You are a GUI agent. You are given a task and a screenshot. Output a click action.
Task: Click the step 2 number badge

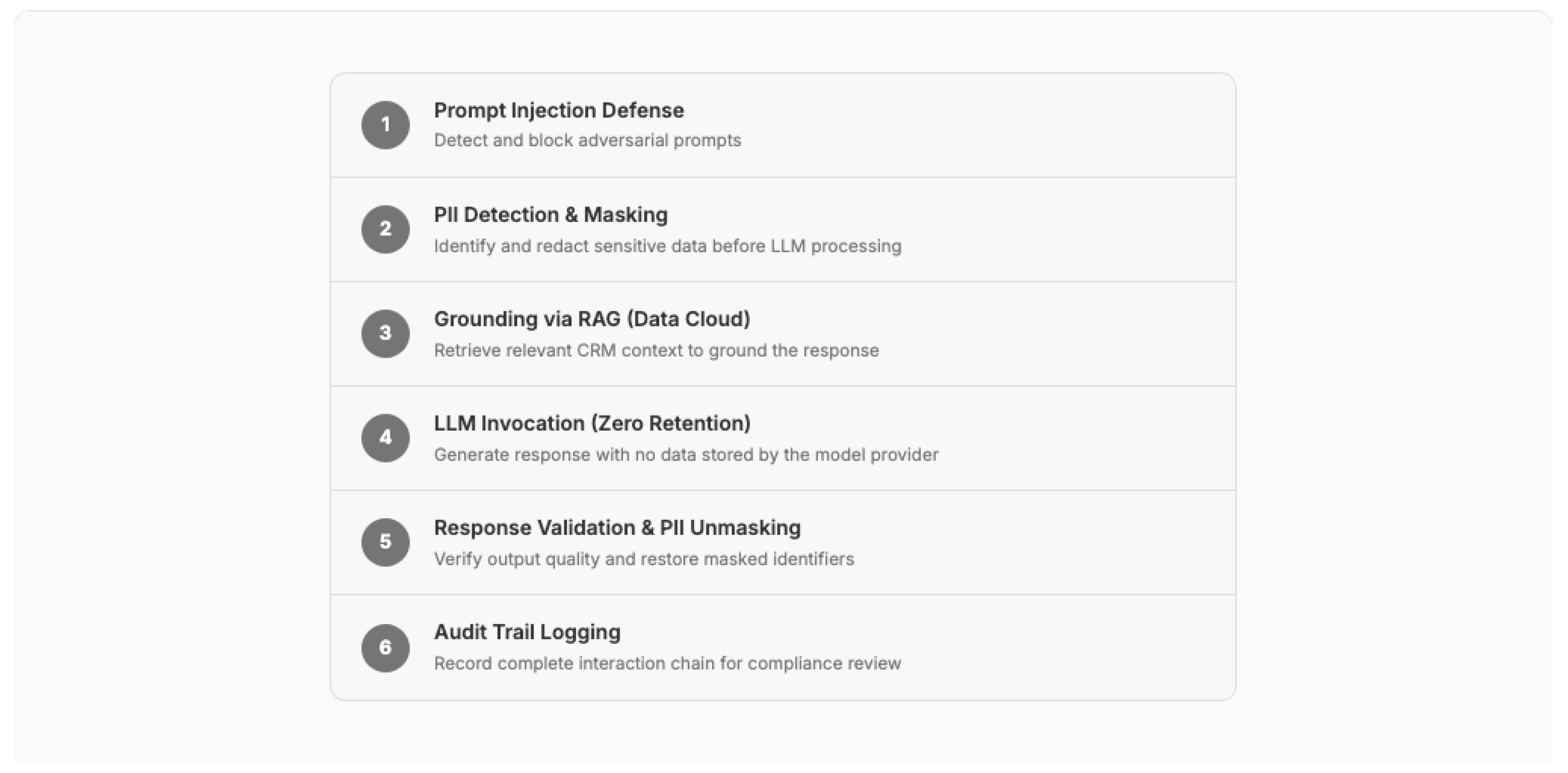[385, 229]
